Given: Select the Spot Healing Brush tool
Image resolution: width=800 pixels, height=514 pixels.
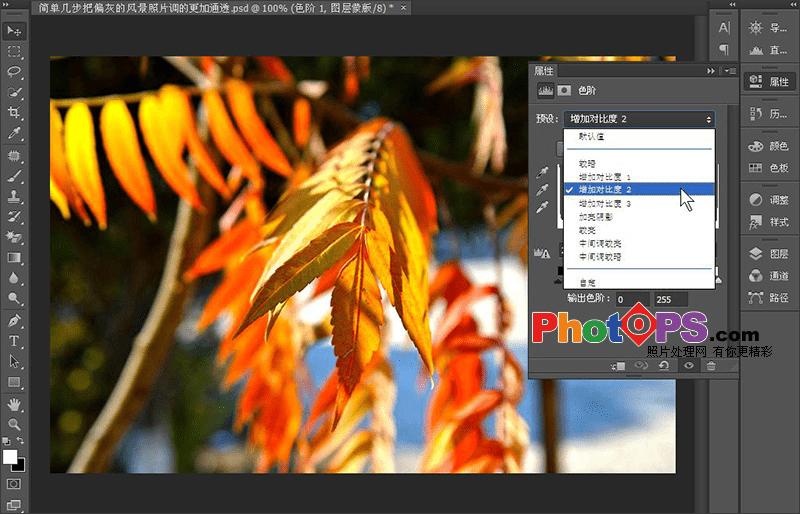Looking at the screenshot, I should [x=14, y=156].
